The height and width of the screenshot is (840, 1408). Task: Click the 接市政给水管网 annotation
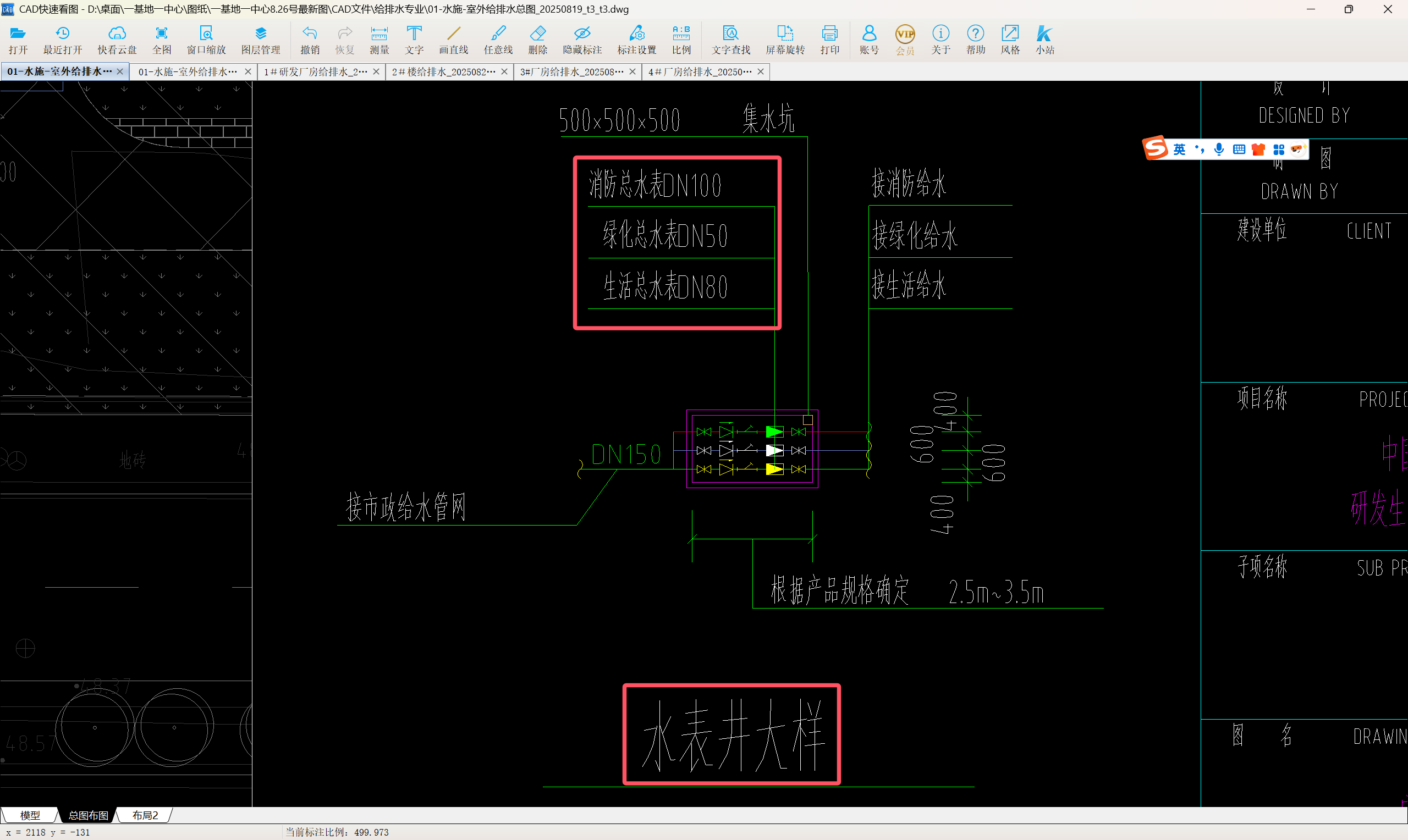405,506
